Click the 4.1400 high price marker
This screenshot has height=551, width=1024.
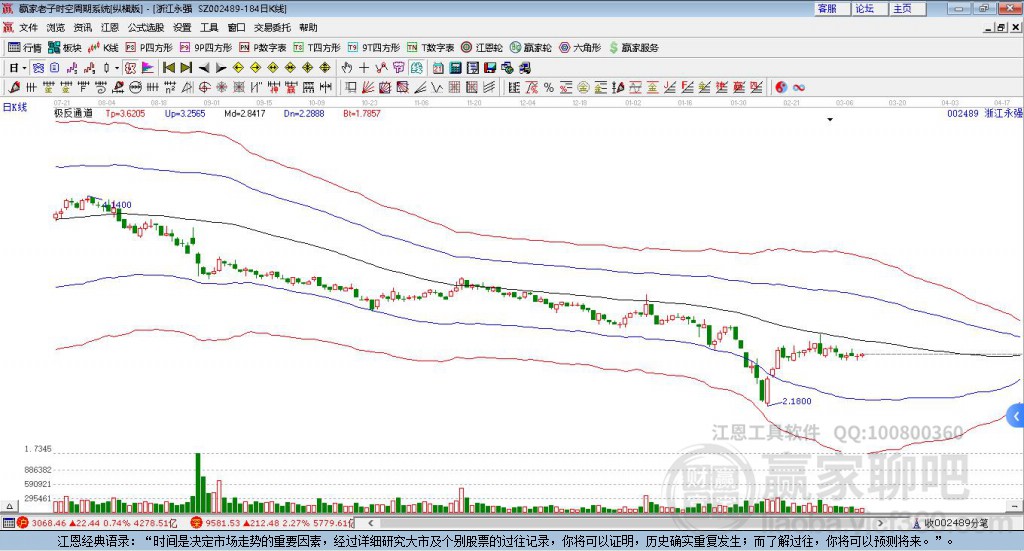(118, 204)
